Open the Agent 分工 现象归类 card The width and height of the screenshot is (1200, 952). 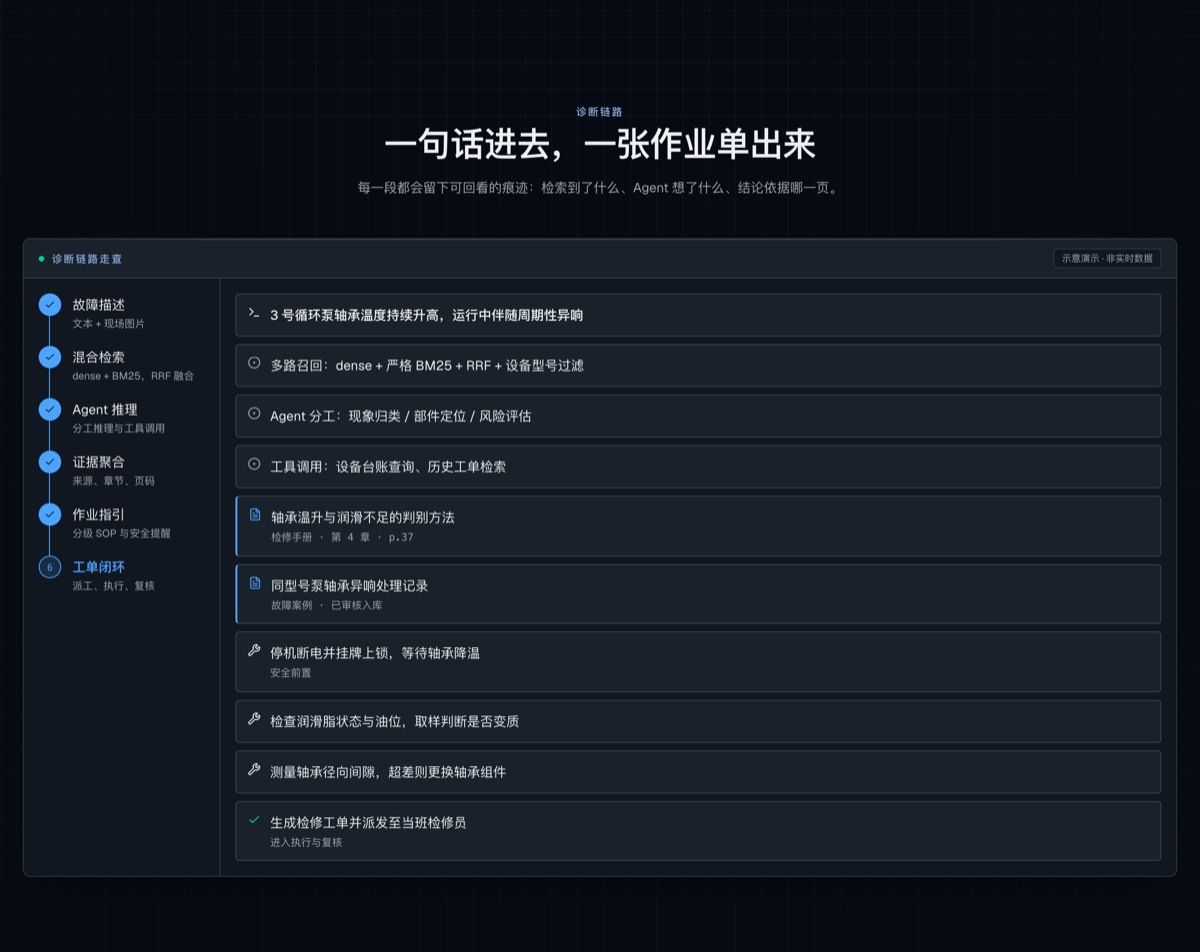point(698,416)
